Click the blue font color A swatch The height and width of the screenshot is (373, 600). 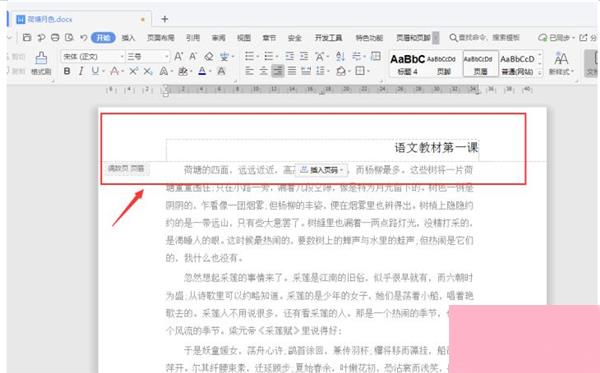click(202, 71)
